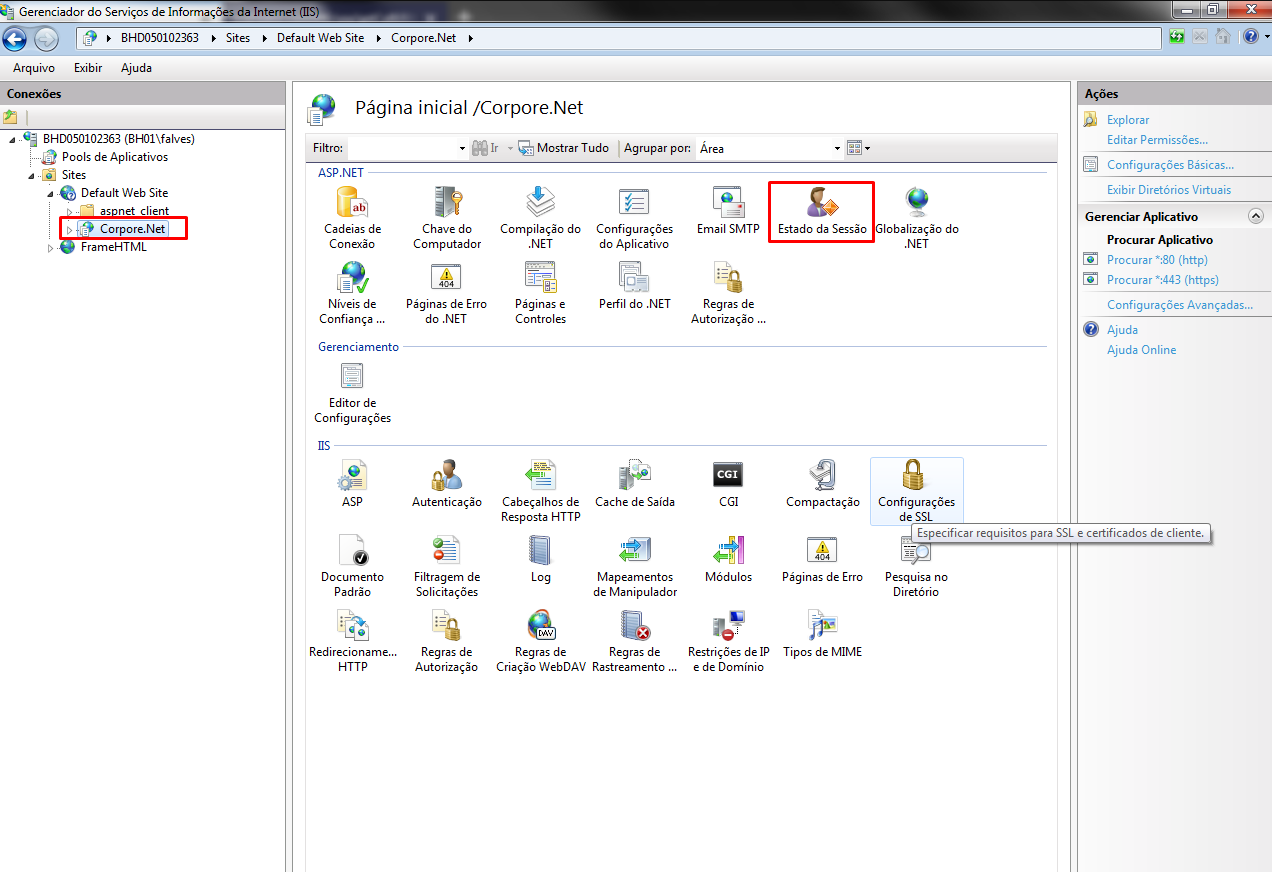Open the view mode dropdown
1272x872 pixels.
(859, 148)
